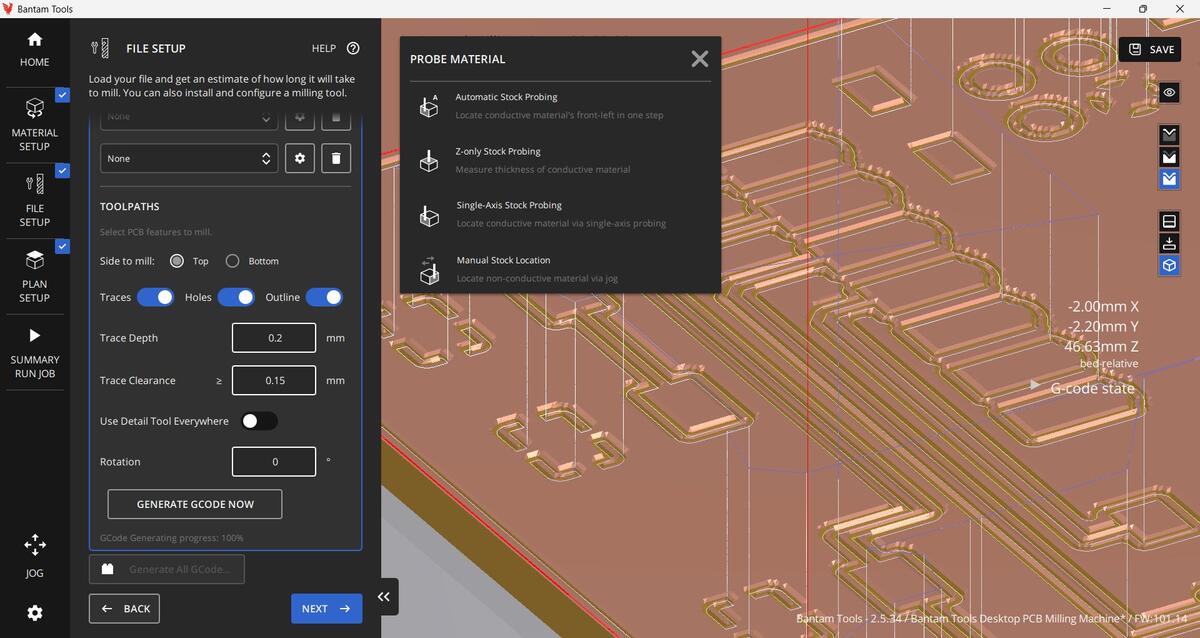The height and width of the screenshot is (638, 1200).
Task: Select the blue highlighted material preview mode icon
Action: pyautogui.click(x=1169, y=179)
